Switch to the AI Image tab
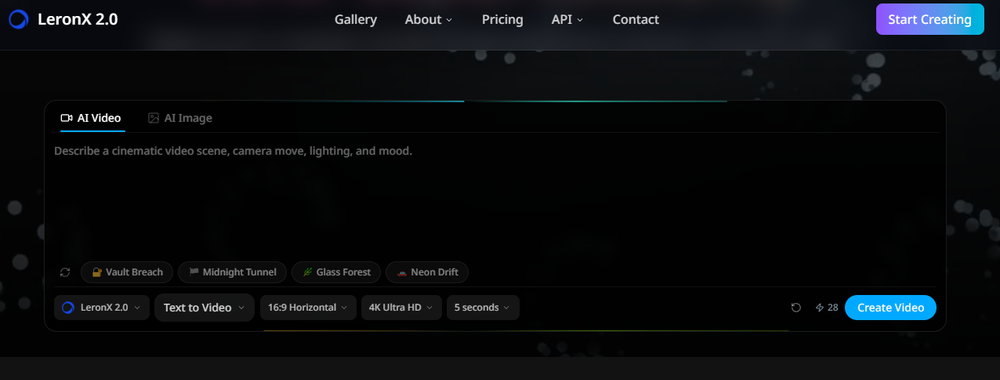This screenshot has width=1000, height=380. (180, 118)
